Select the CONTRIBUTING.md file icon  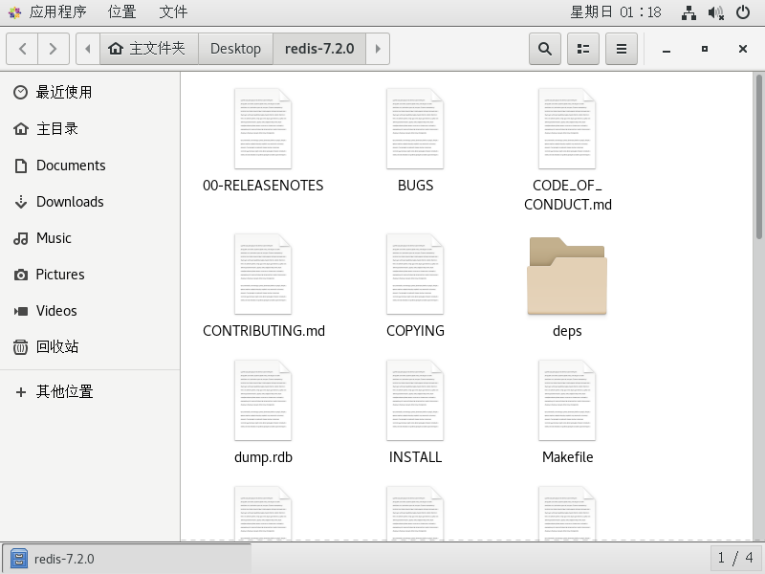pyautogui.click(x=263, y=274)
